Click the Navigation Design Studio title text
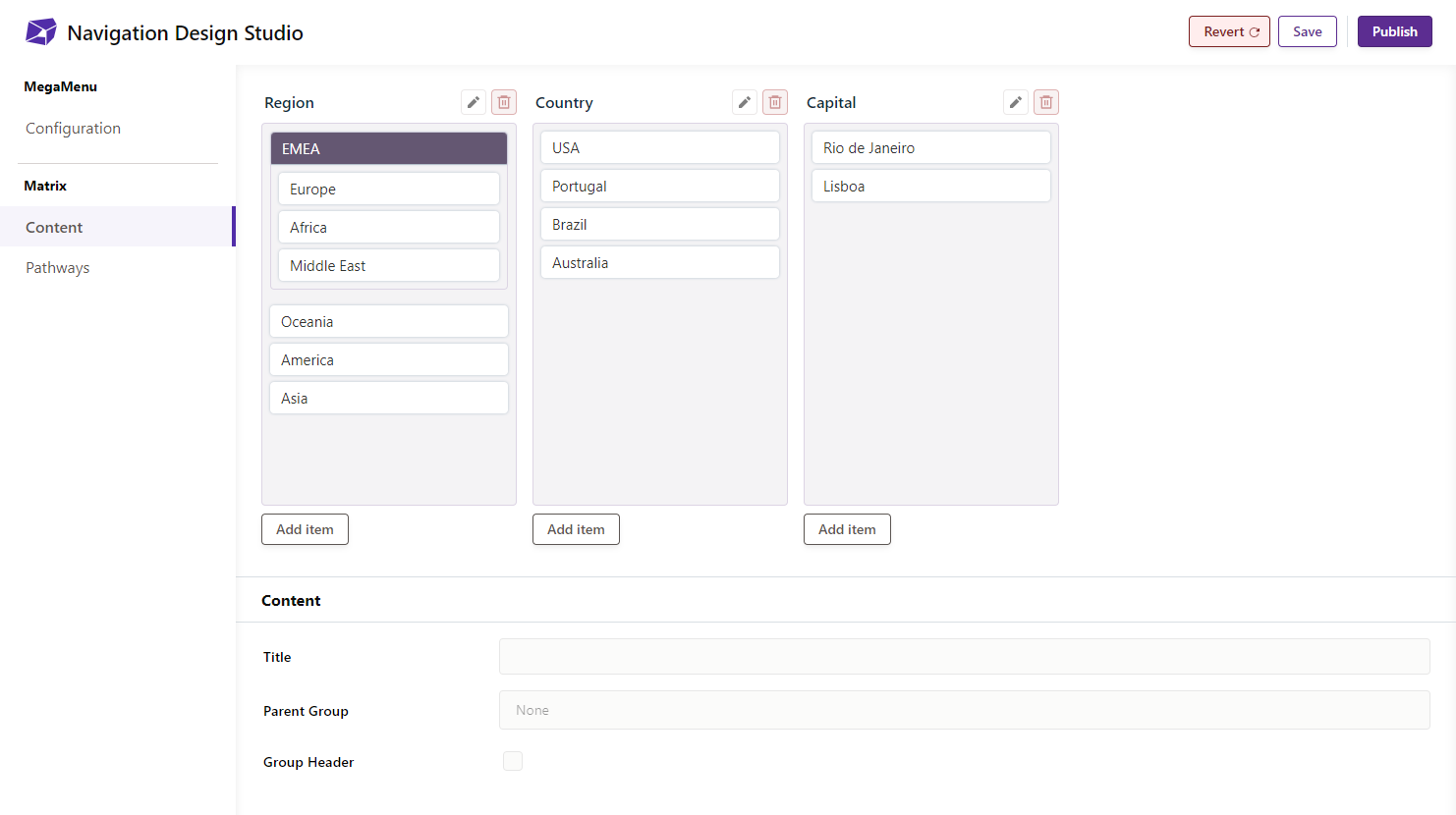The image size is (1456, 815). [185, 32]
